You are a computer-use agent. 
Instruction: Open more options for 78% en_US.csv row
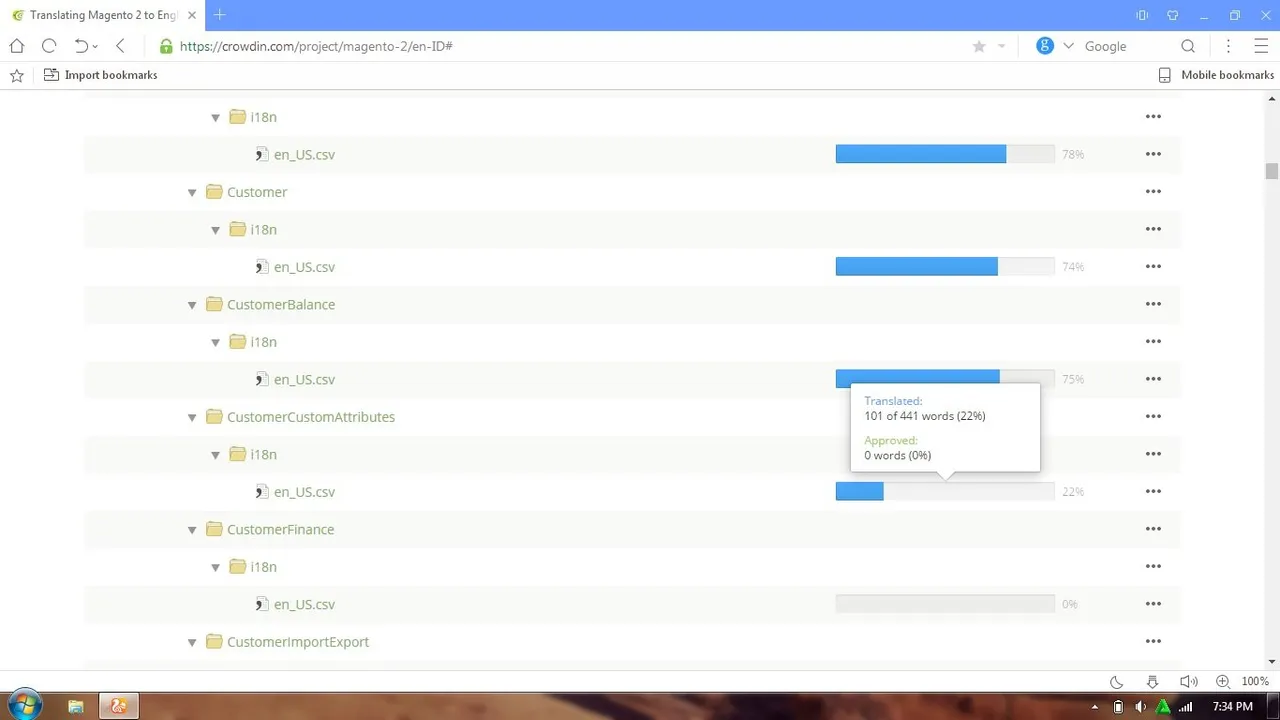[1153, 154]
